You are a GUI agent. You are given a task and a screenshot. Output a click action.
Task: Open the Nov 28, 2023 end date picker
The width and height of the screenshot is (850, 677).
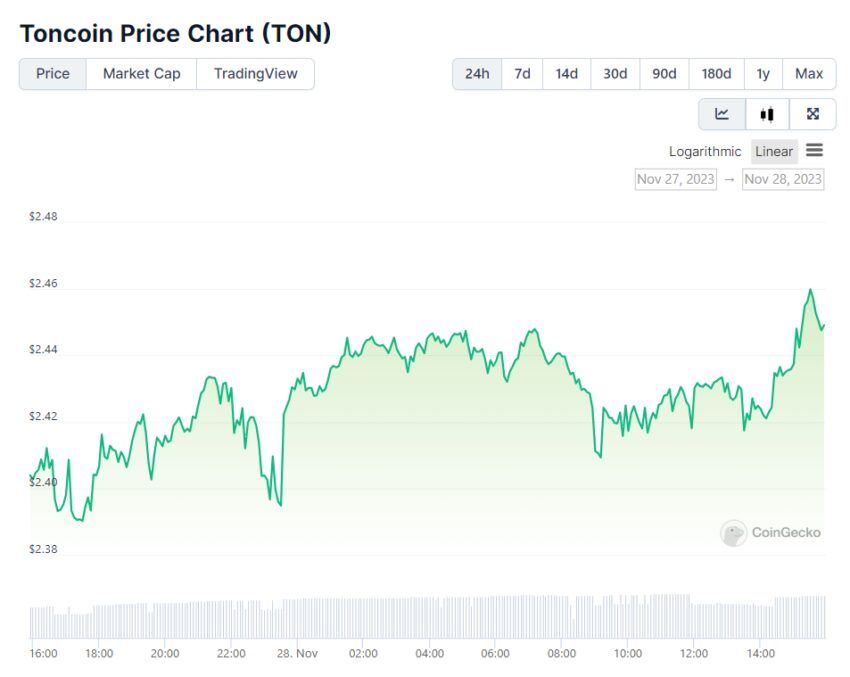pyautogui.click(x=783, y=179)
